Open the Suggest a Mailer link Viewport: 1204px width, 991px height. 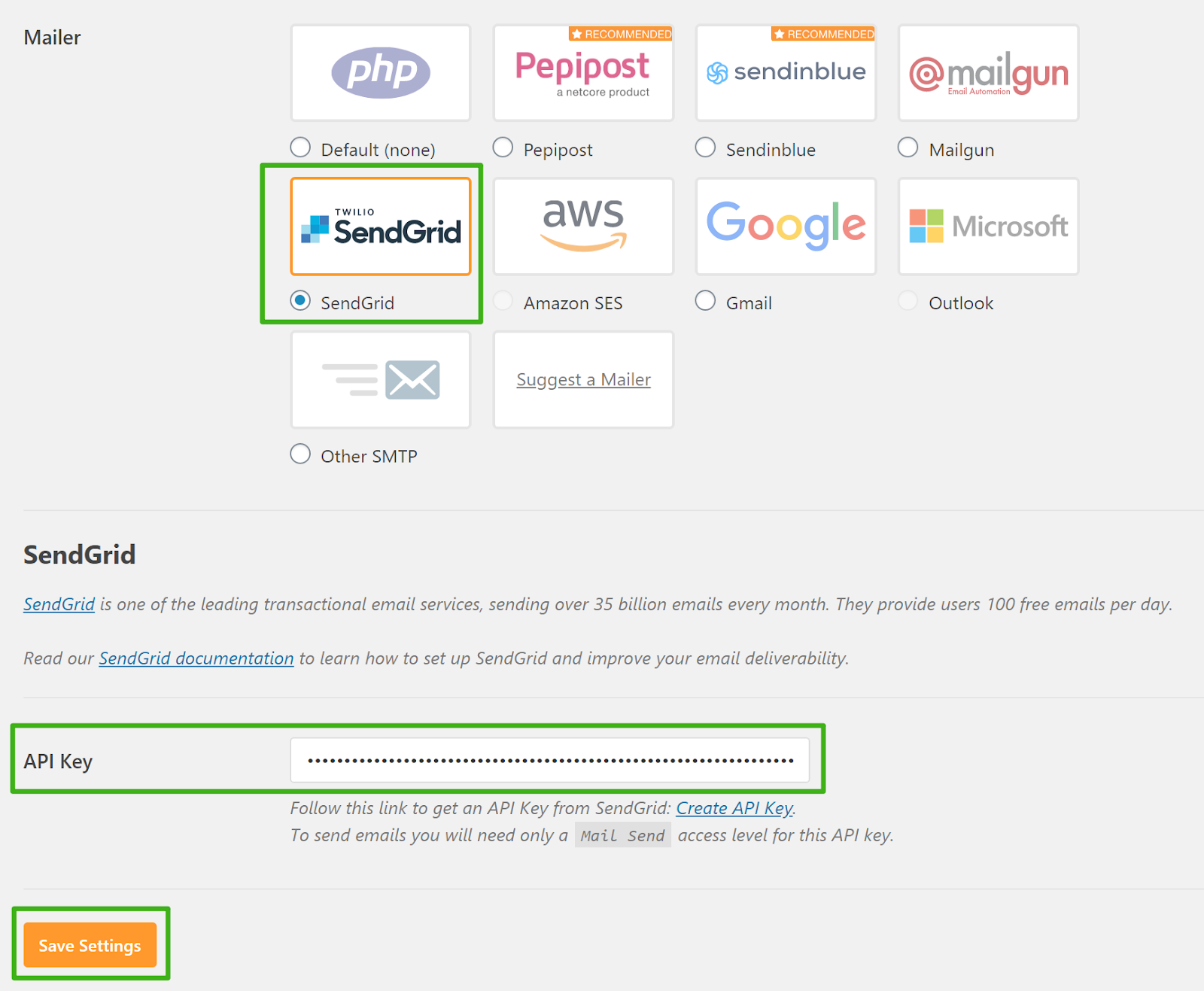click(x=583, y=380)
